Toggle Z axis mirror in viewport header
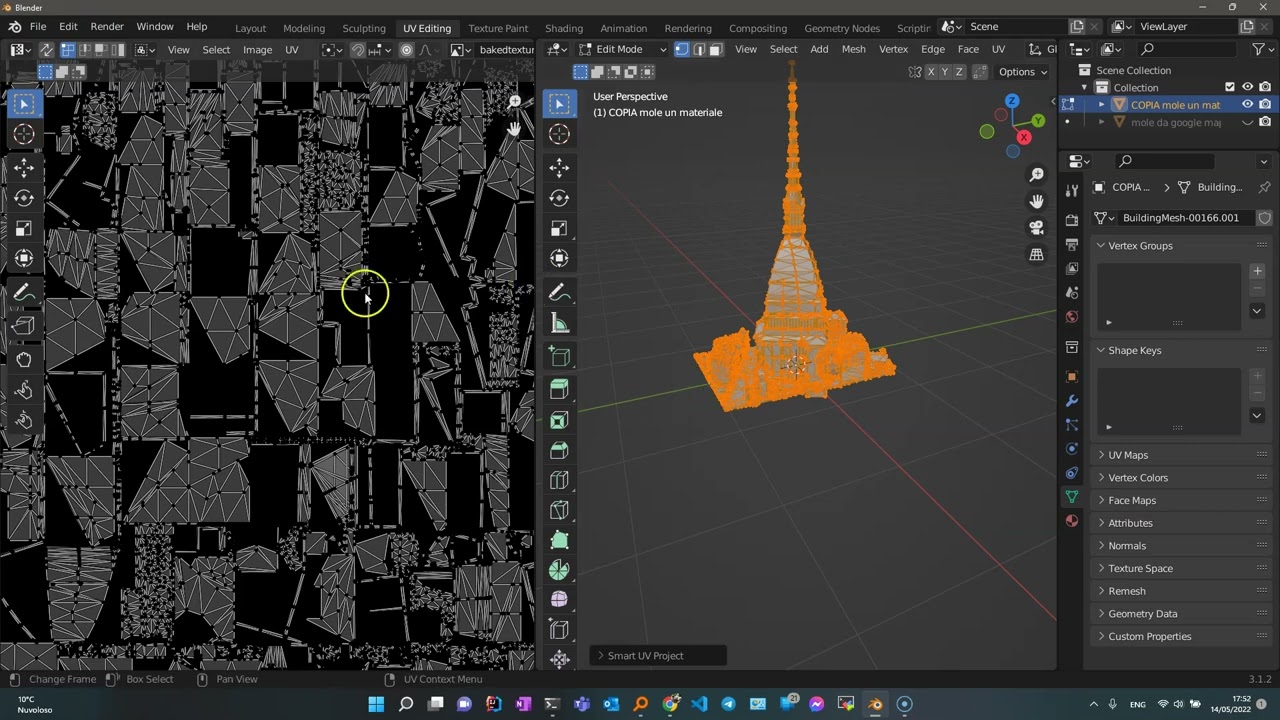Image resolution: width=1280 pixels, height=720 pixels. pos(959,72)
